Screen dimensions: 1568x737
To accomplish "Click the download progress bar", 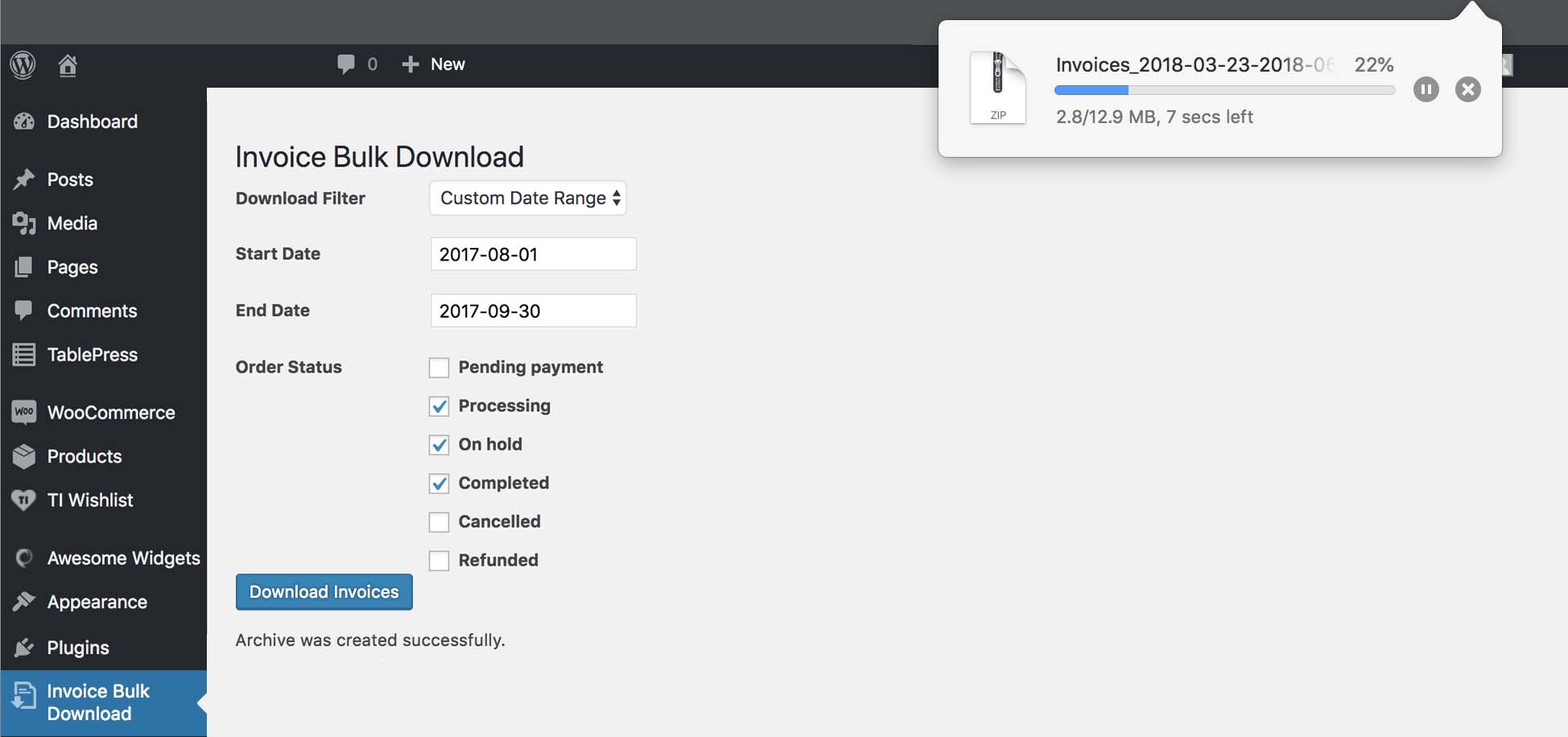I will pos(1223,90).
